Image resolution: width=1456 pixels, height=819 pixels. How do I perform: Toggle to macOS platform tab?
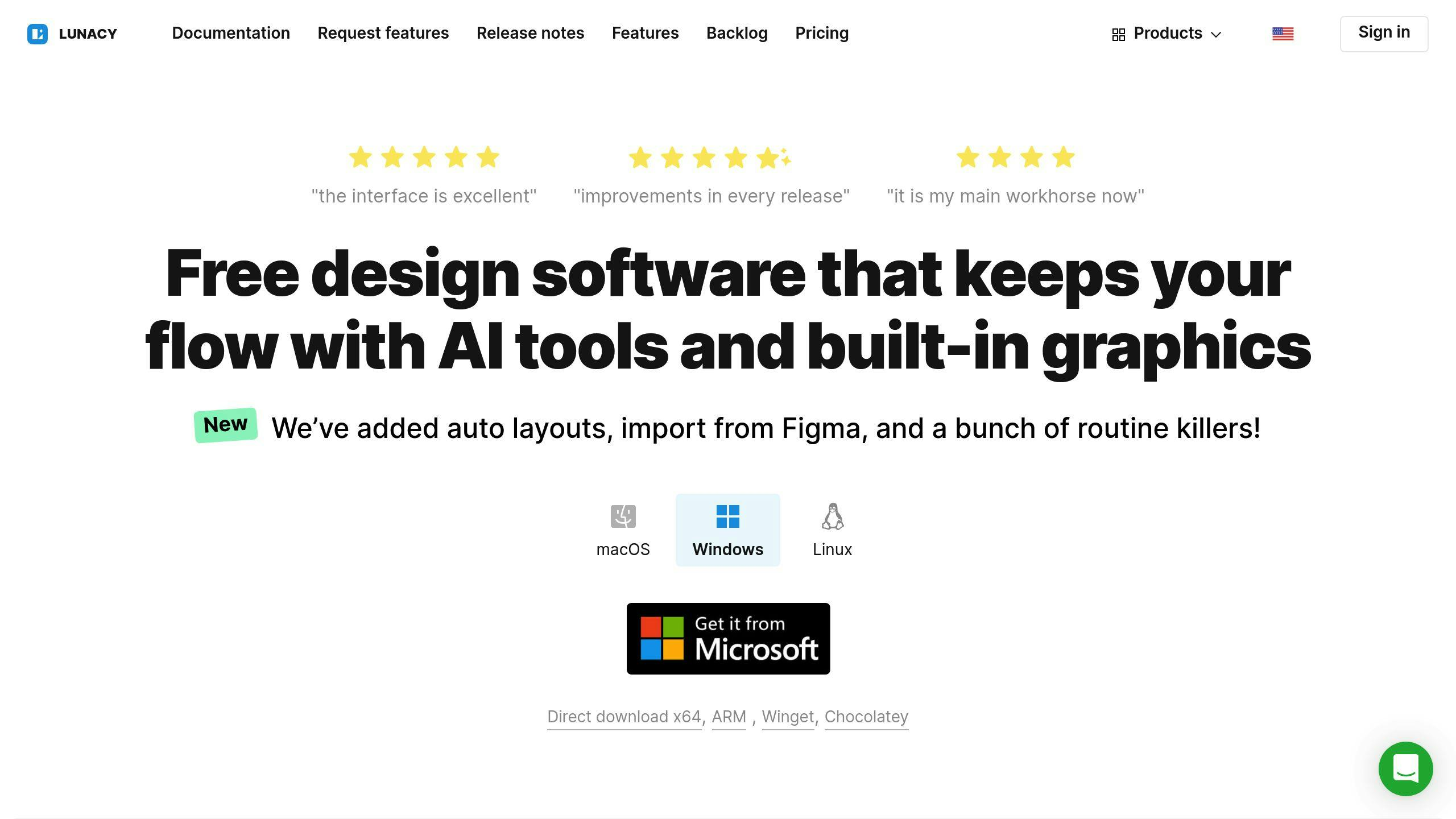coord(622,530)
